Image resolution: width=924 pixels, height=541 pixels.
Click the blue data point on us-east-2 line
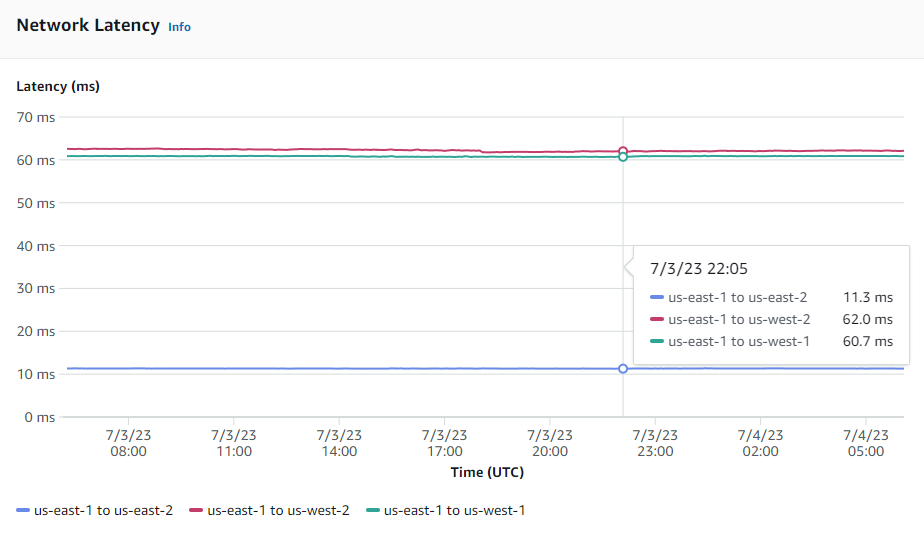pyautogui.click(x=623, y=369)
